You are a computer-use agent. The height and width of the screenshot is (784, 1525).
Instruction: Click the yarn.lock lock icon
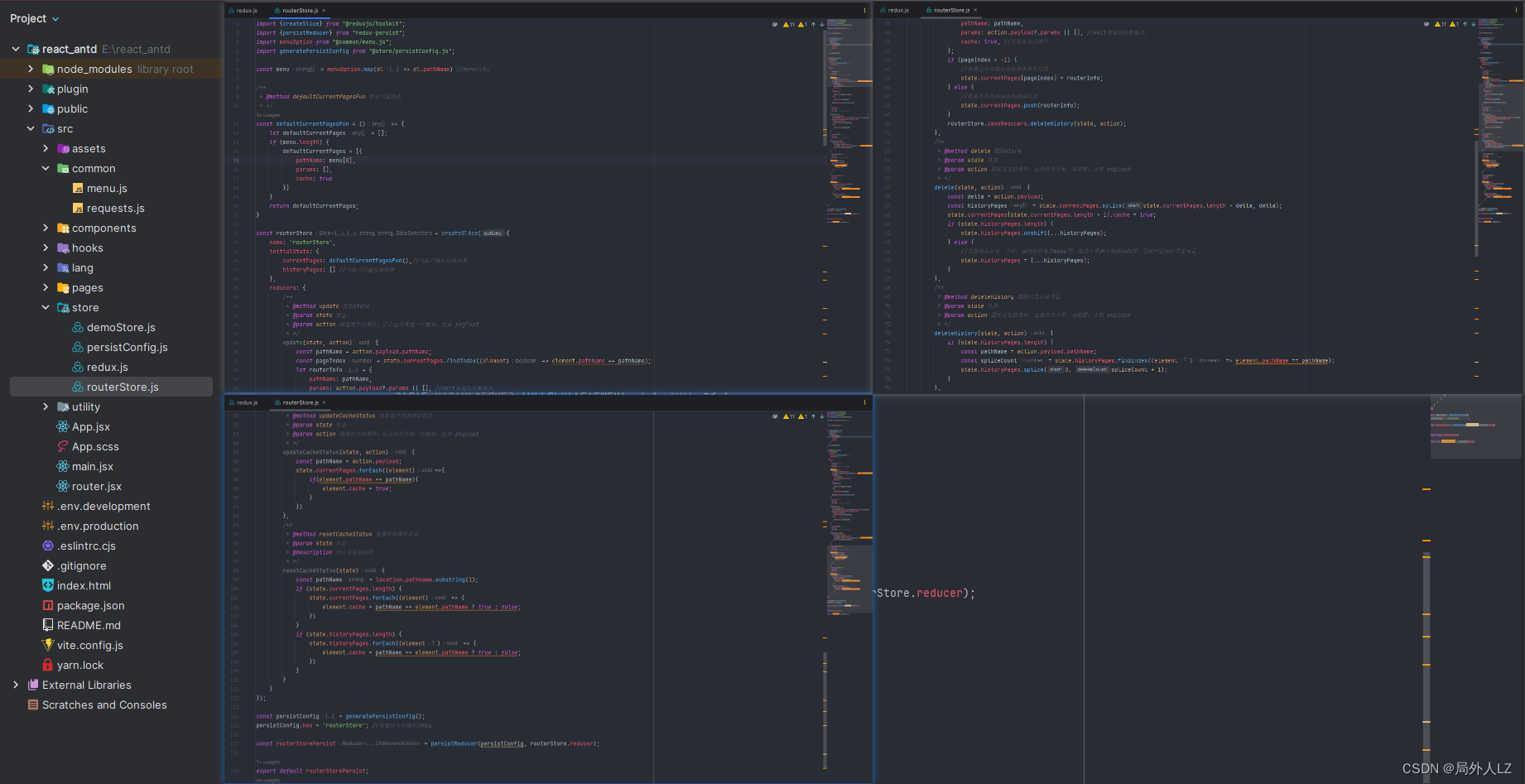coord(48,665)
